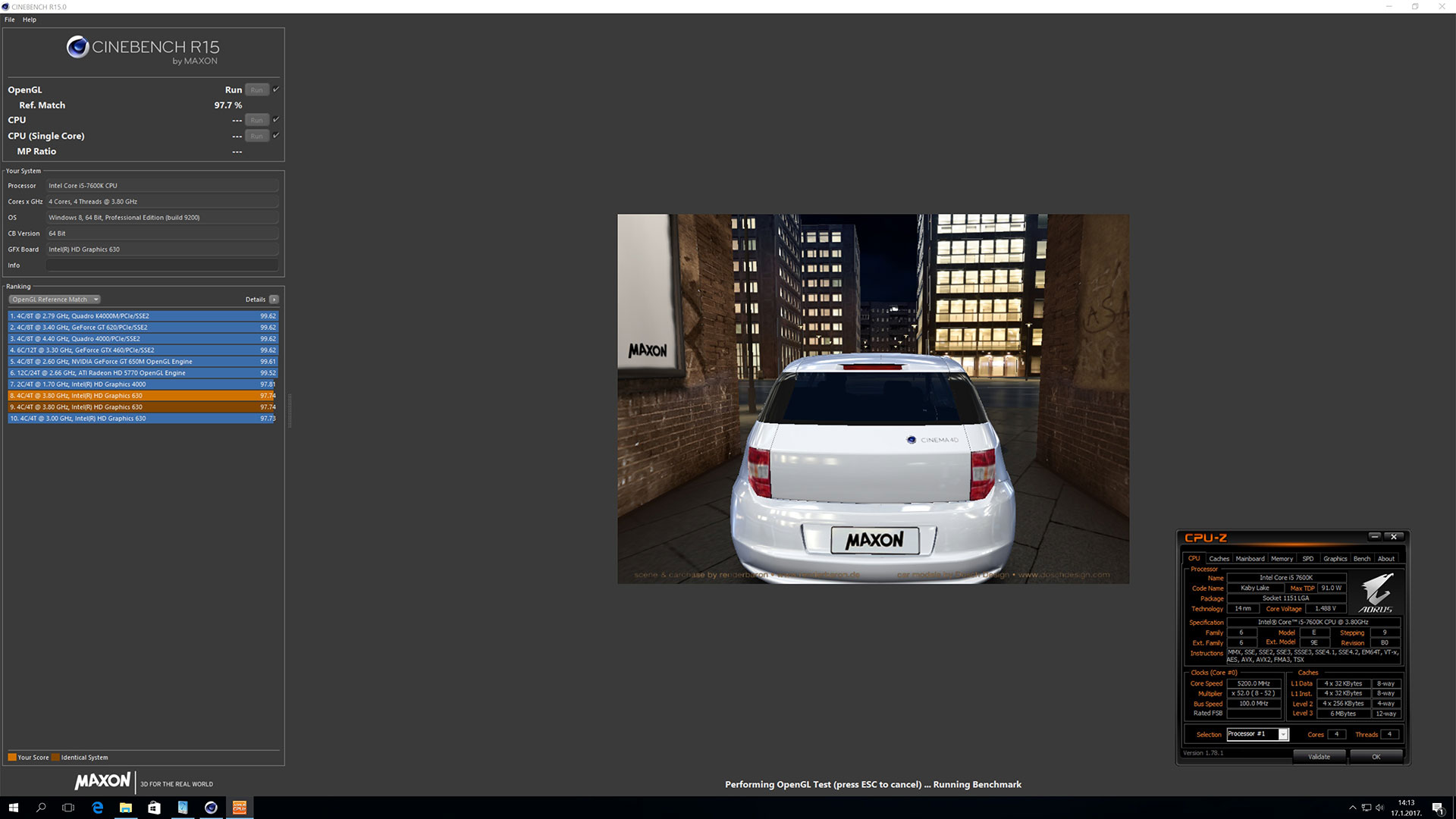Click the Details arrow button in Ranking
The height and width of the screenshot is (819, 1456).
tap(274, 300)
